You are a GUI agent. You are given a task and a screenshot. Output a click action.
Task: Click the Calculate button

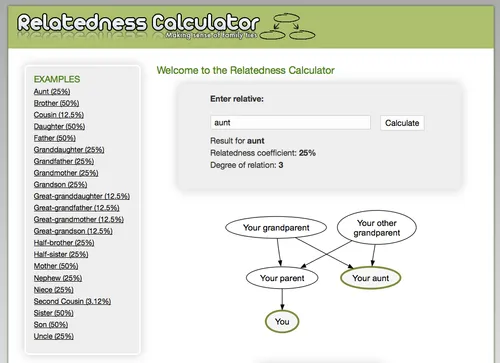click(402, 123)
